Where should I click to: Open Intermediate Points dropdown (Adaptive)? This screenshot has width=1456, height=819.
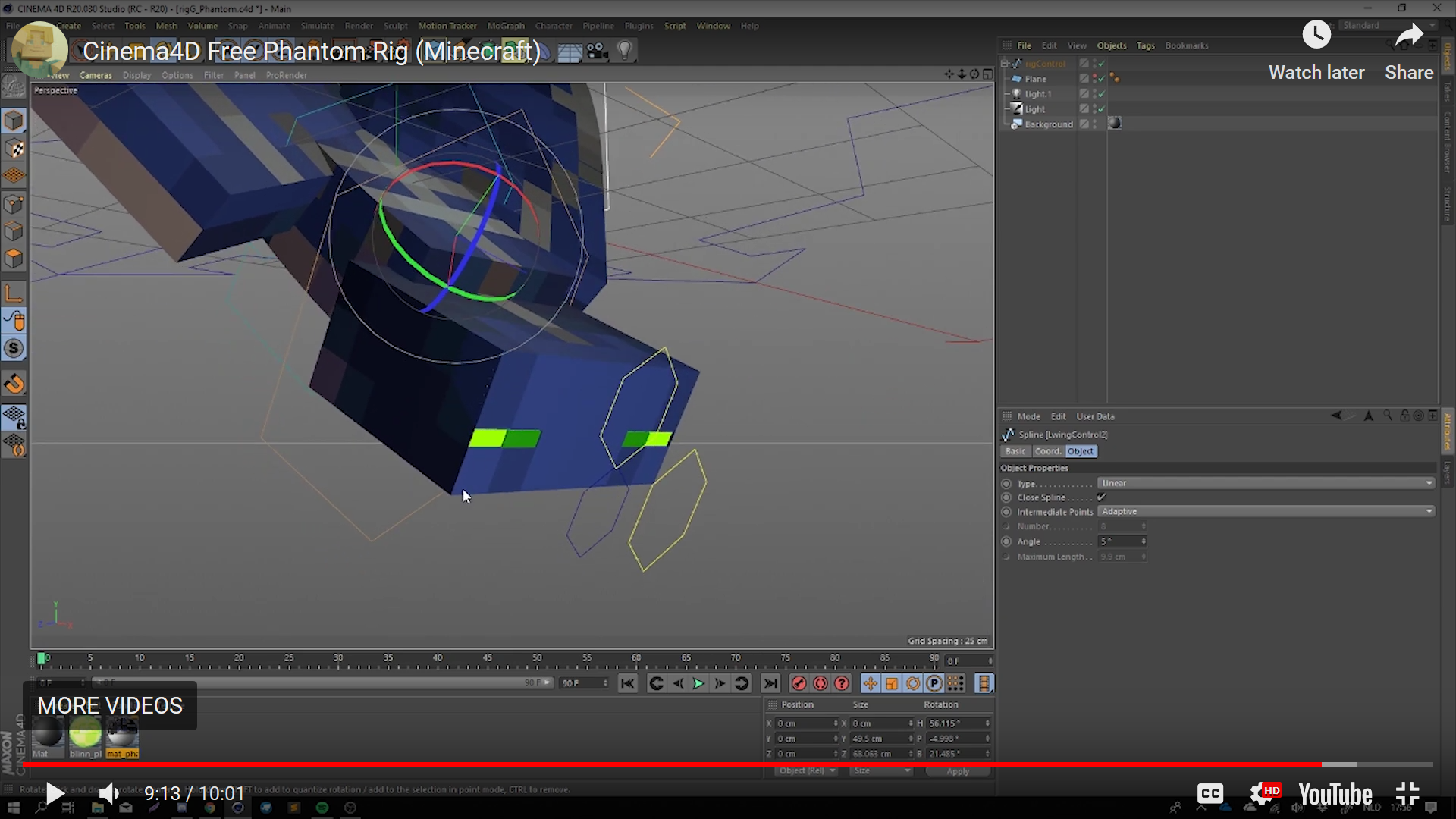[1266, 512]
